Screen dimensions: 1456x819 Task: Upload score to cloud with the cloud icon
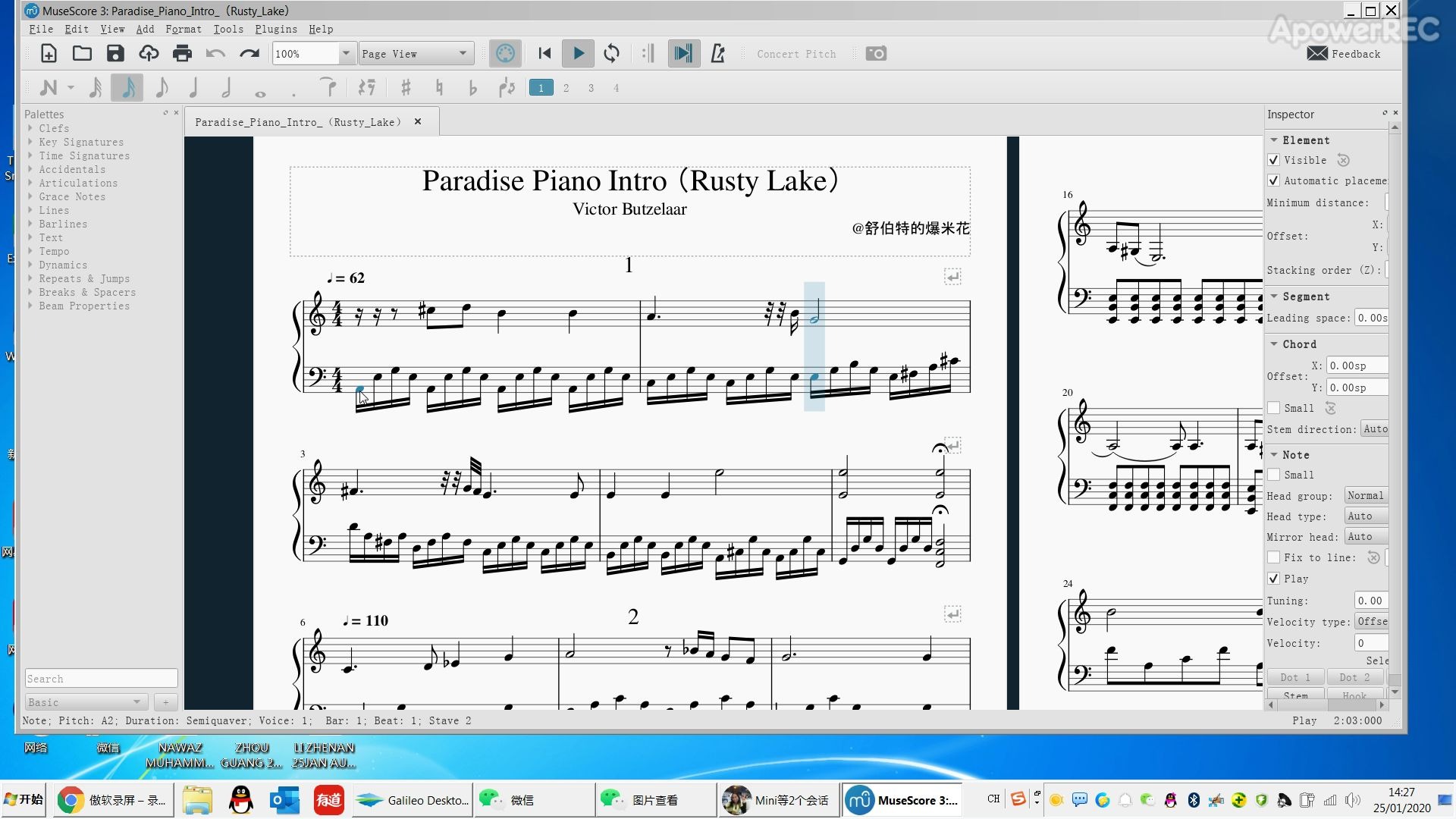(149, 54)
